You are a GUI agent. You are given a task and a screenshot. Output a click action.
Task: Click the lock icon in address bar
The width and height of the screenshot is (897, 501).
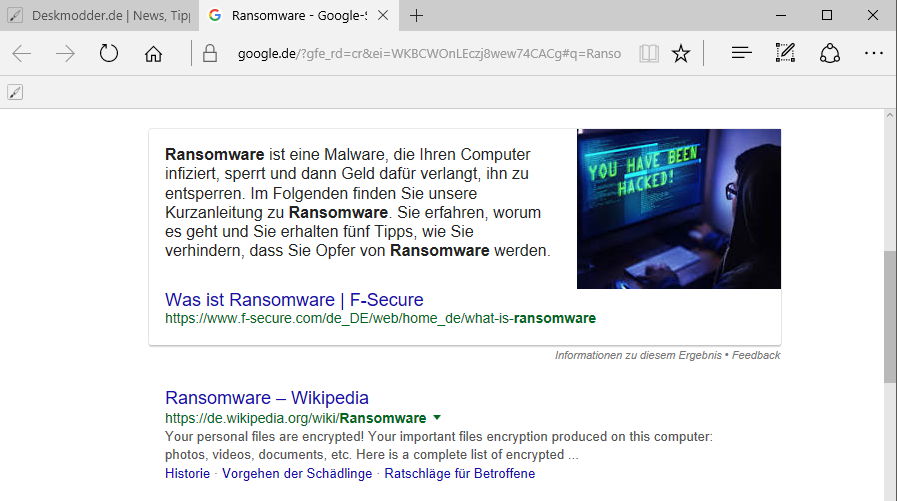(x=210, y=53)
